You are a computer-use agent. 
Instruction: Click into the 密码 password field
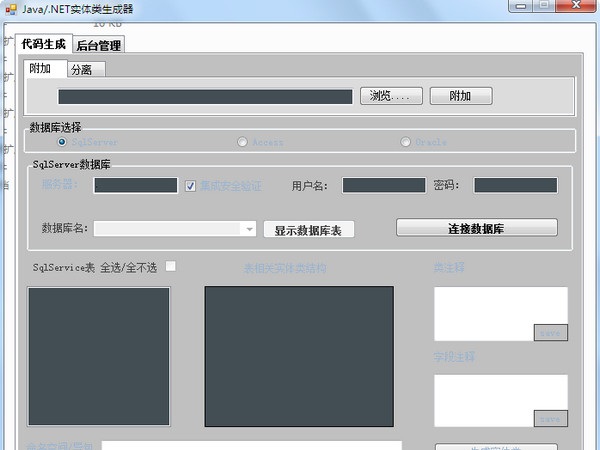[x=515, y=185]
